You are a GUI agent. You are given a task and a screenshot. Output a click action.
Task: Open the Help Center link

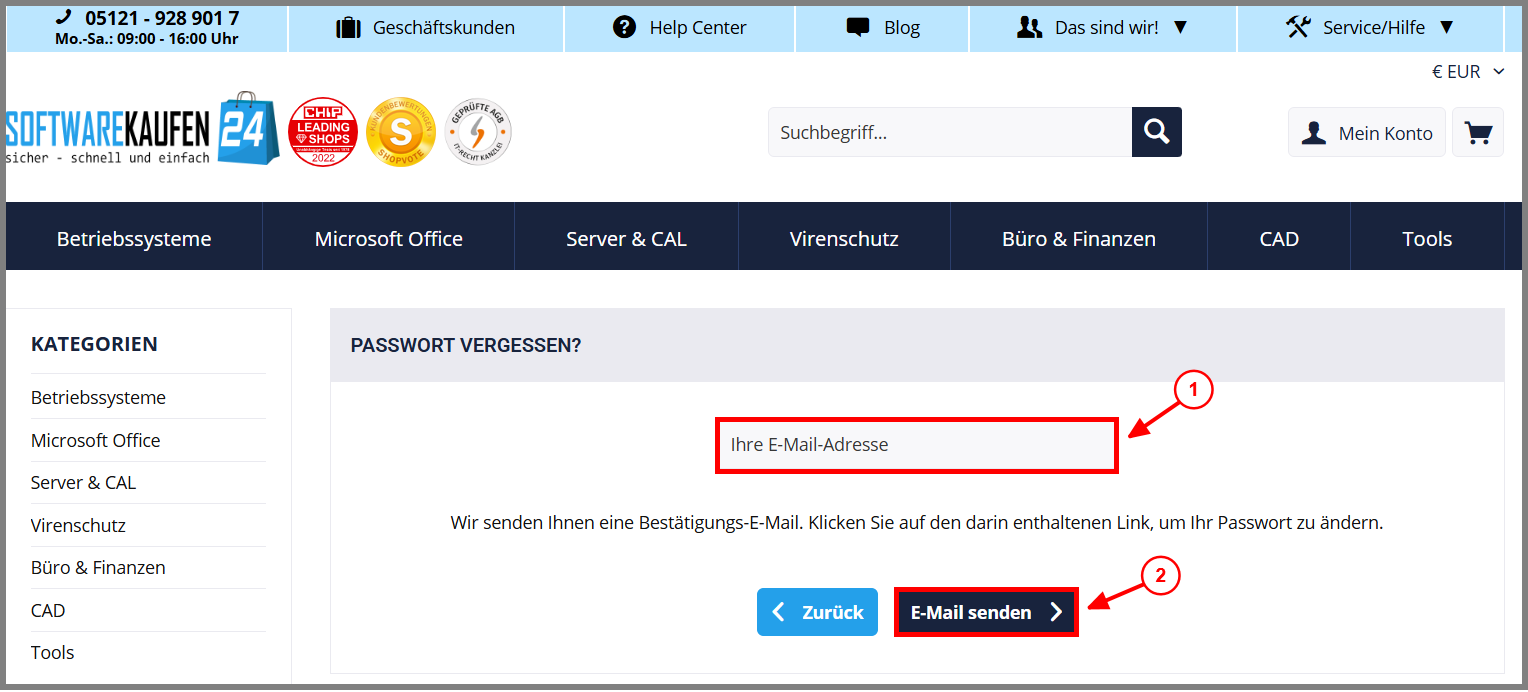pyautogui.click(x=698, y=28)
